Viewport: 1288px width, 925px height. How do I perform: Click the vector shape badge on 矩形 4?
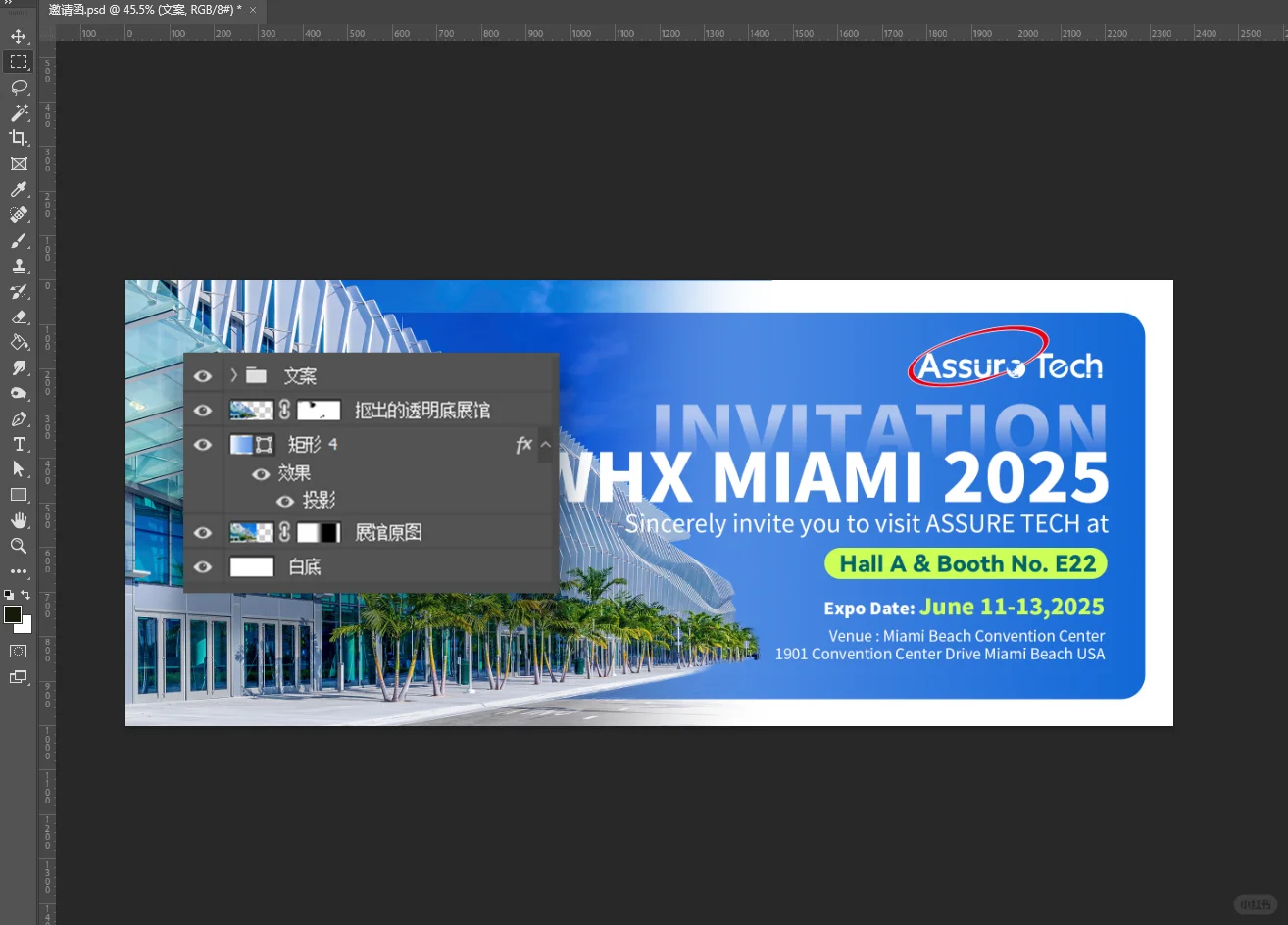(265, 445)
